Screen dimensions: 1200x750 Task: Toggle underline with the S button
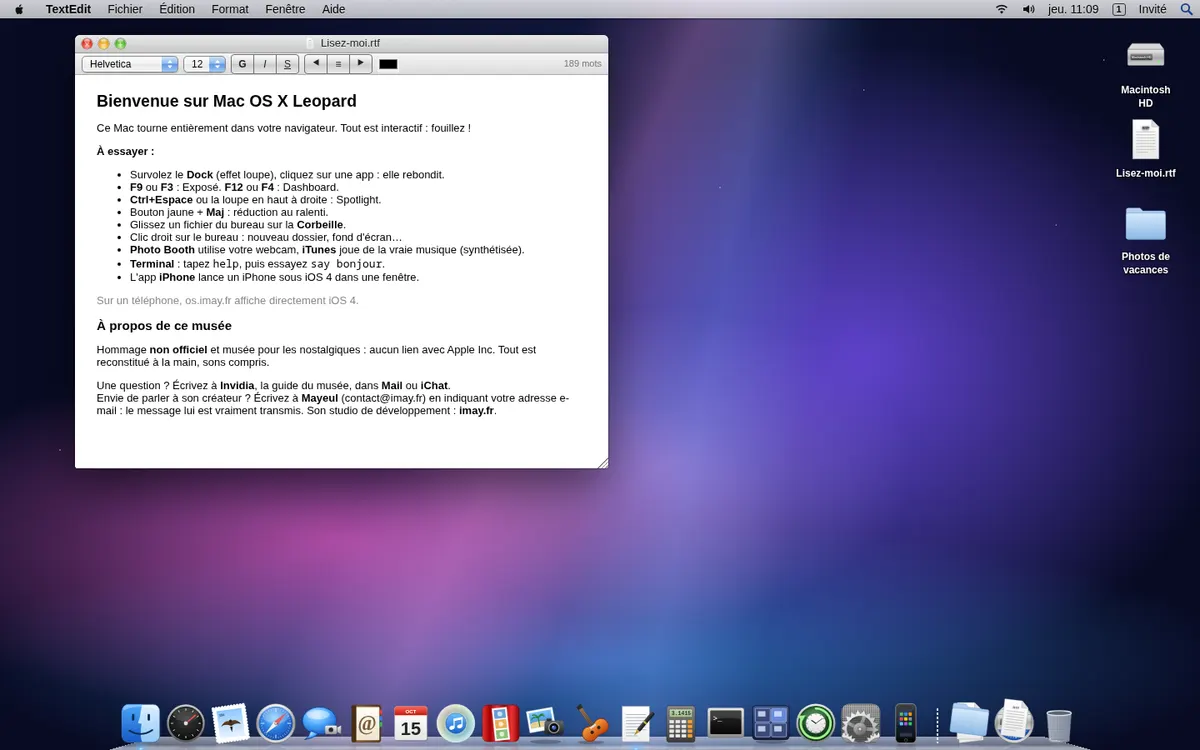click(288, 64)
